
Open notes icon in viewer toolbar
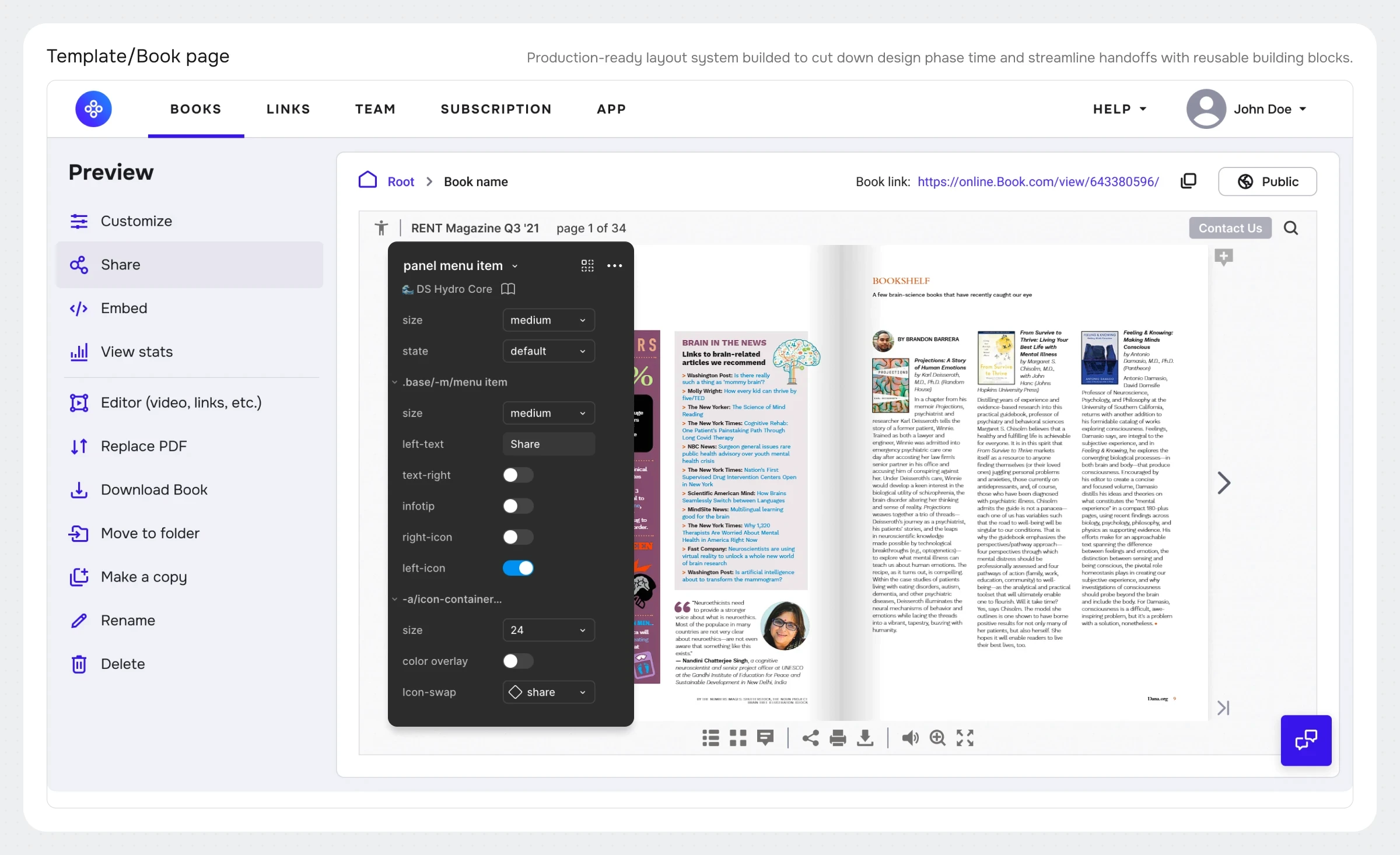click(x=765, y=738)
